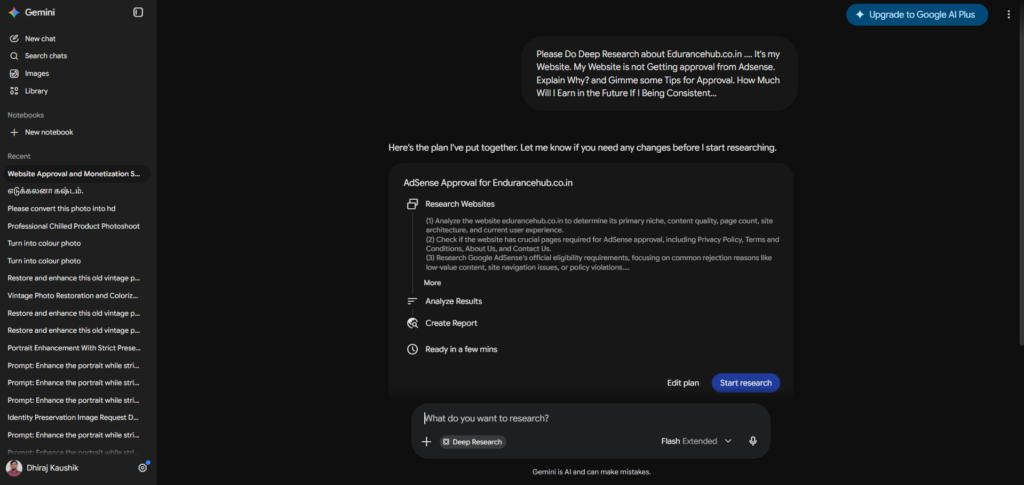Click Dhiraj Kaushik profile avatar

[14, 468]
